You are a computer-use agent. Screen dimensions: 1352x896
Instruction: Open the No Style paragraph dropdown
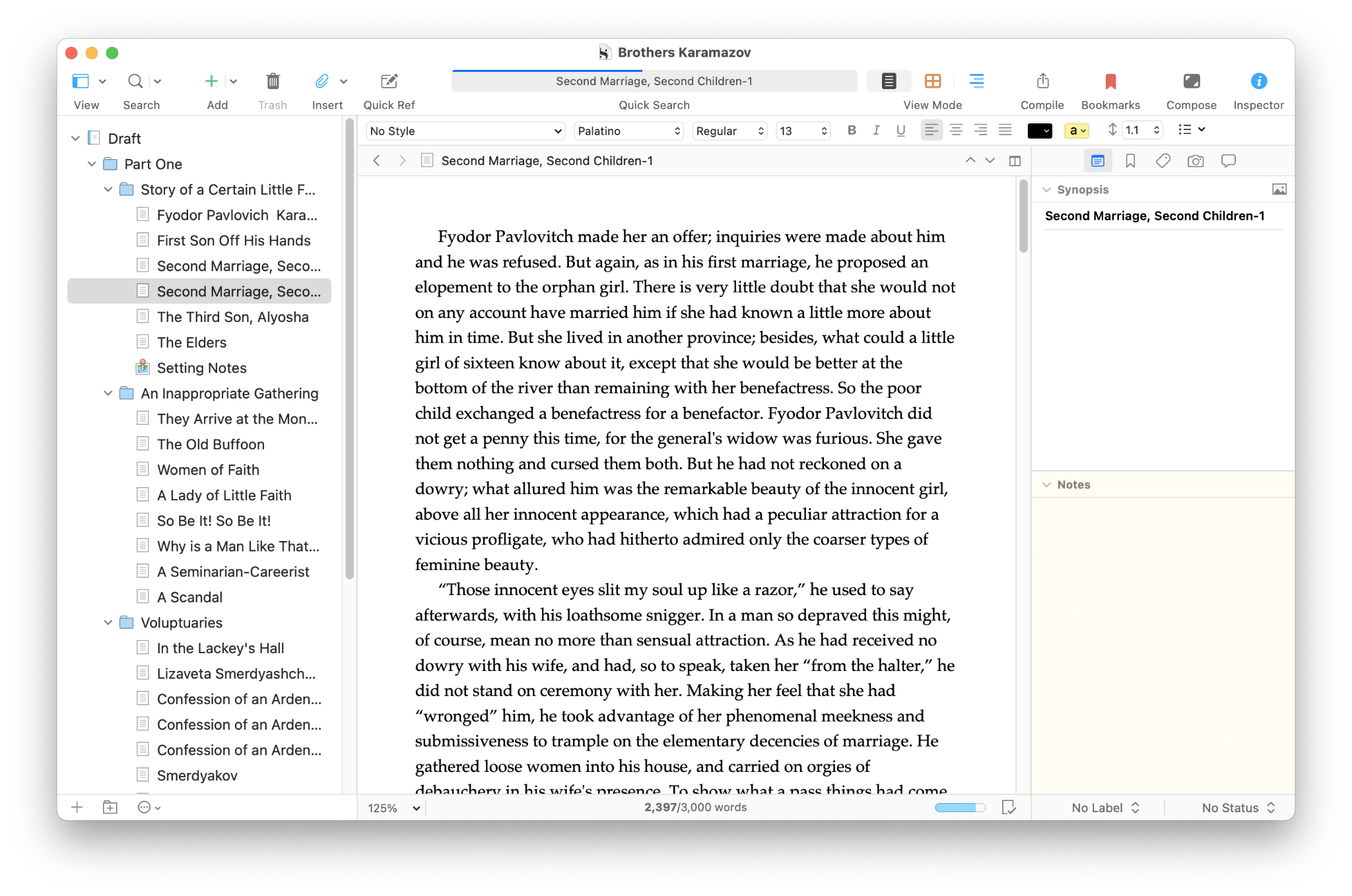pos(466,131)
